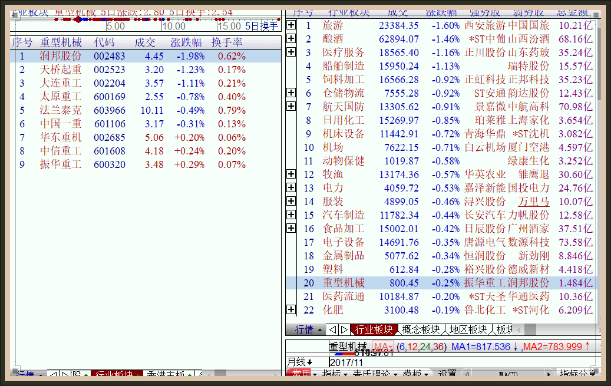The width and height of the screenshot is (611, 386).
Task: Open the 万里马 stock link
Action: (533, 202)
